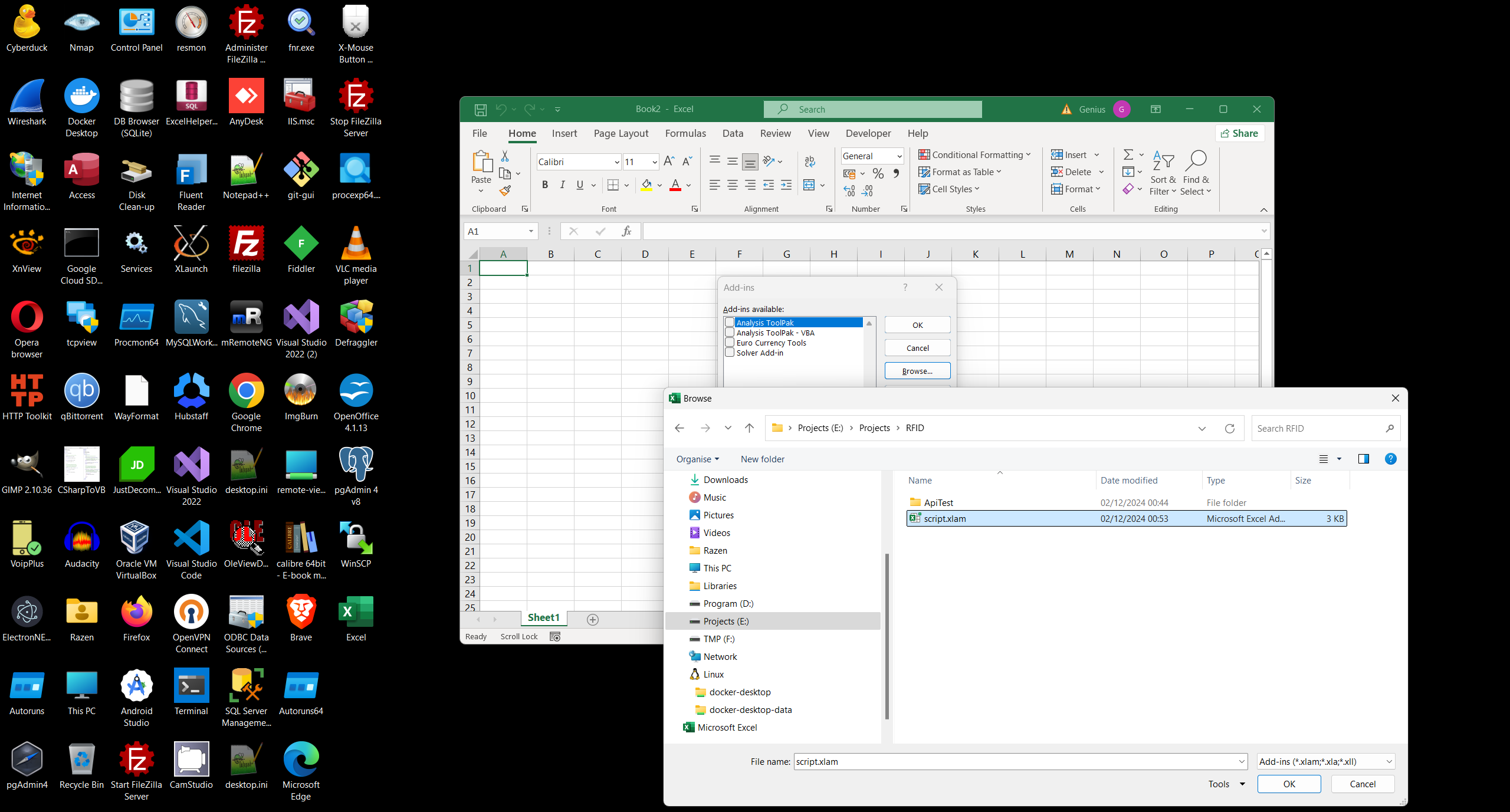Click the Percent Style icon
1510x812 pixels.
click(x=878, y=173)
